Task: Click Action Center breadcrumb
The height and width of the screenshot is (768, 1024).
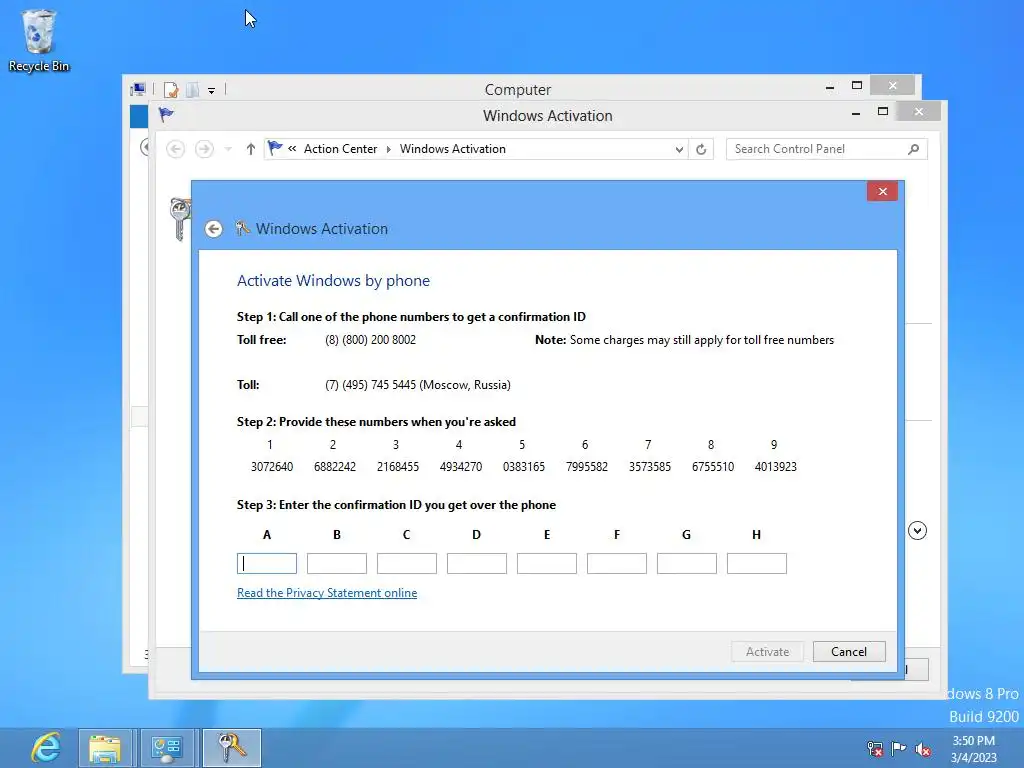Action: [x=340, y=149]
